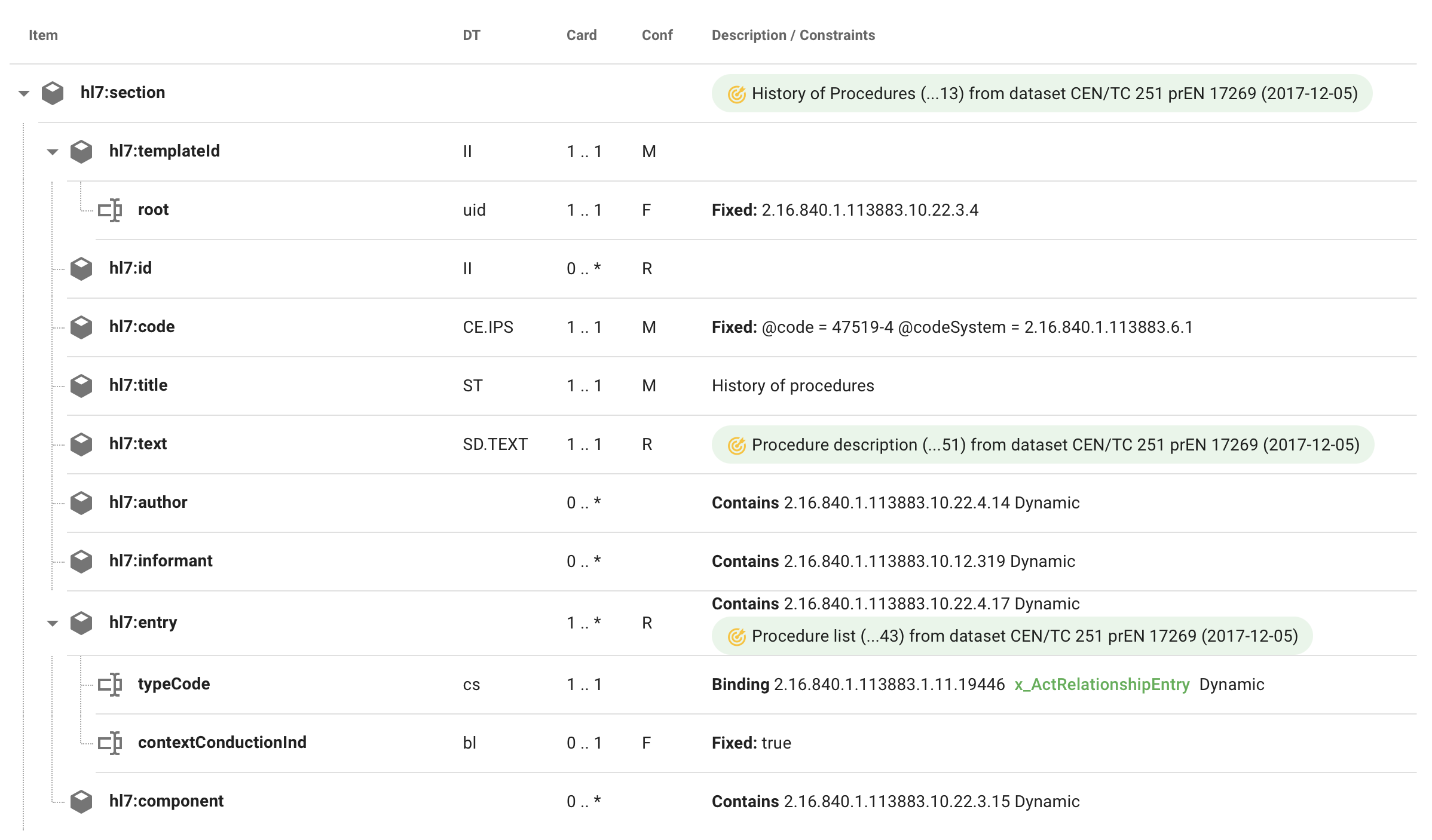Click the contextConductionInd attribute icon
This screenshot has width=1432, height=840.
(110, 743)
